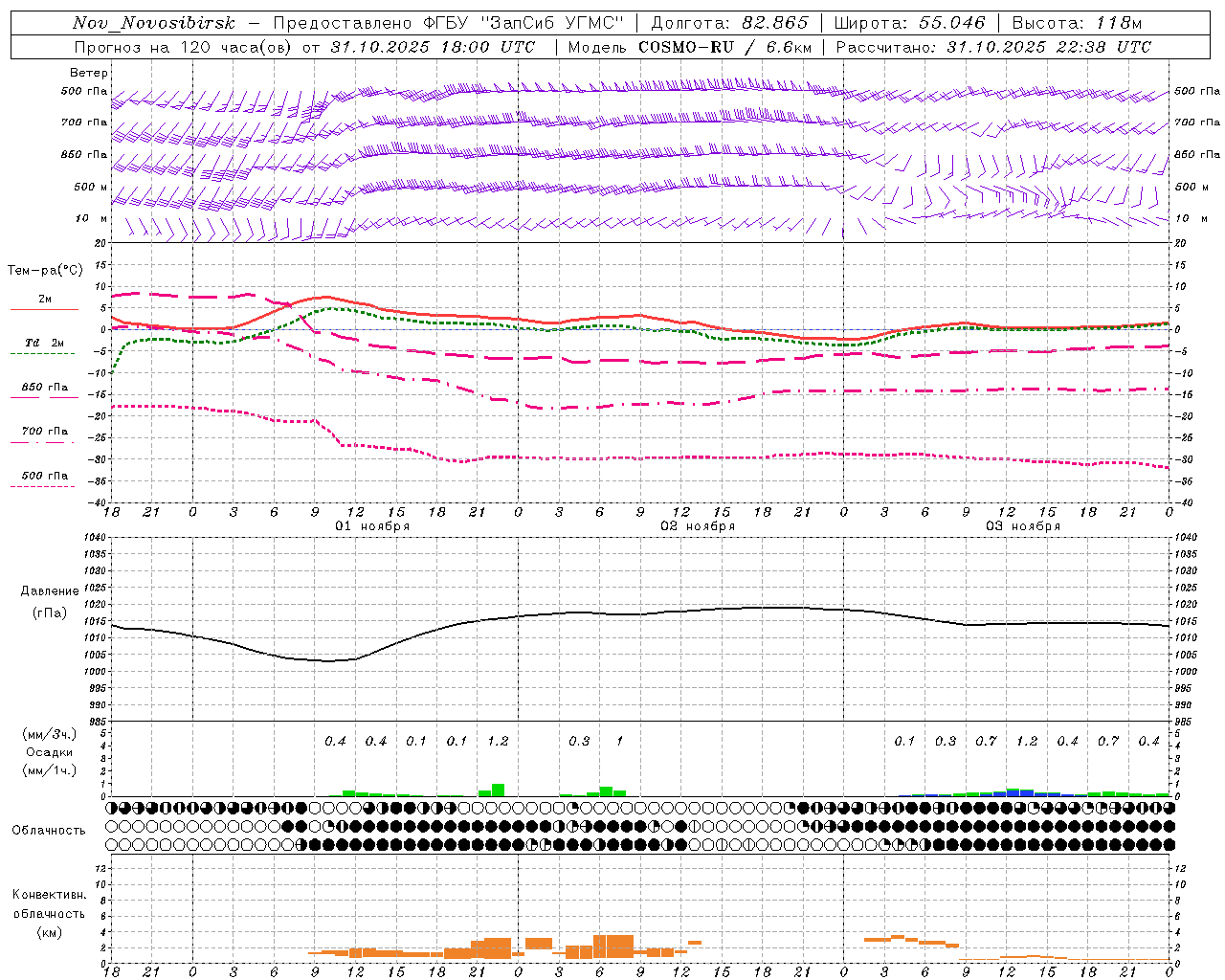This screenshot has width=1225, height=980.
Task: Click the '01 ноября' date label
Action: 371,526
